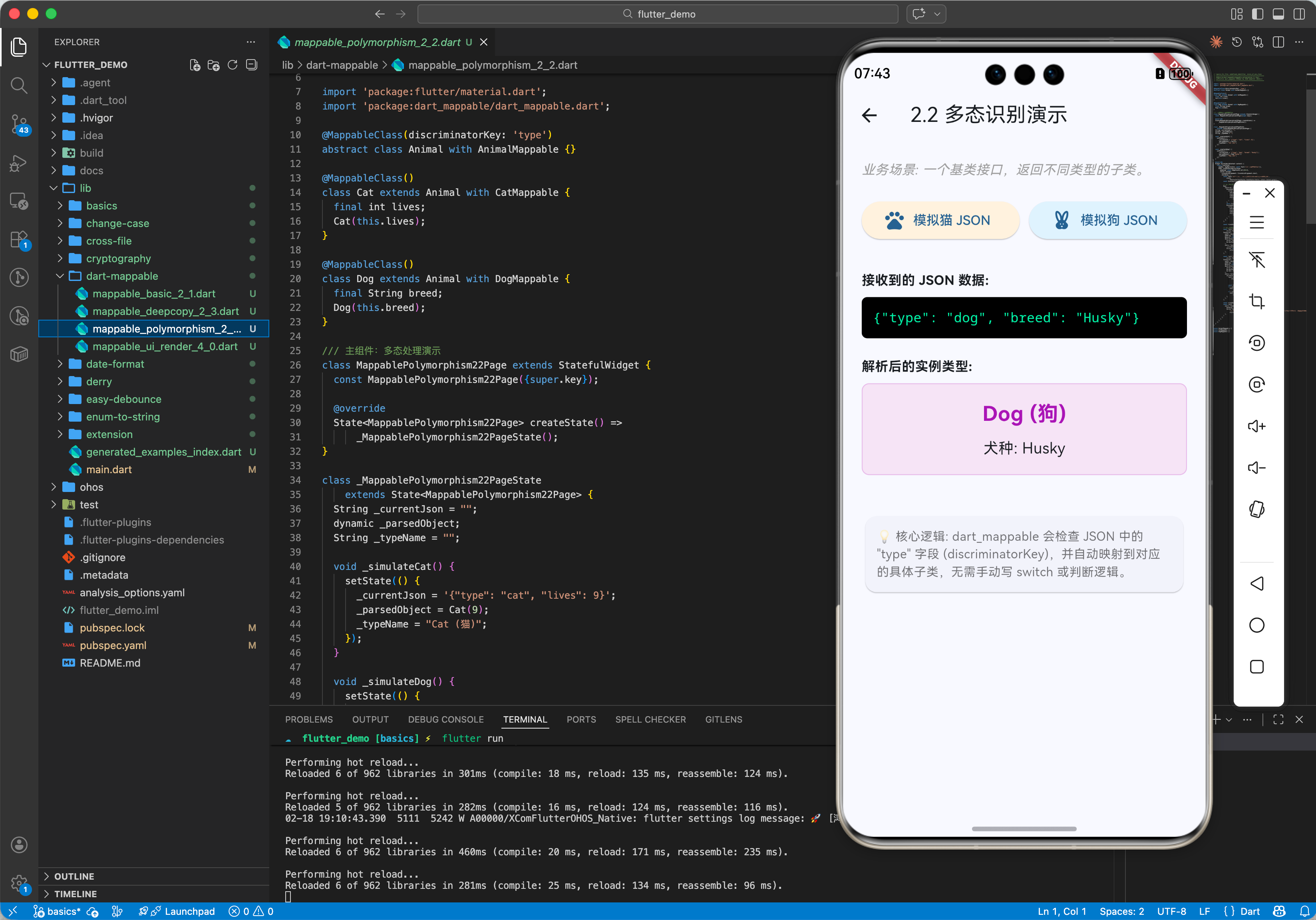Rotate the emulator device
Viewport: 1316px width, 920px height.
click(x=1256, y=509)
